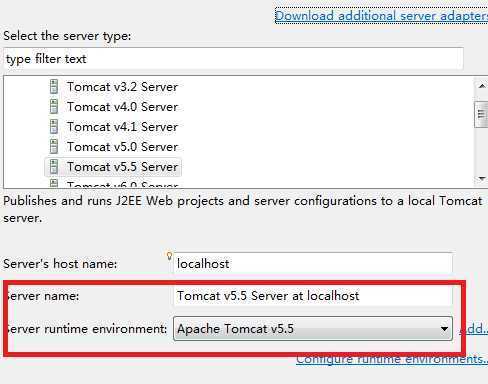Choose Tomcat v5.5 Server from list
The height and width of the screenshot is (384, 488).
pos(122,167)
